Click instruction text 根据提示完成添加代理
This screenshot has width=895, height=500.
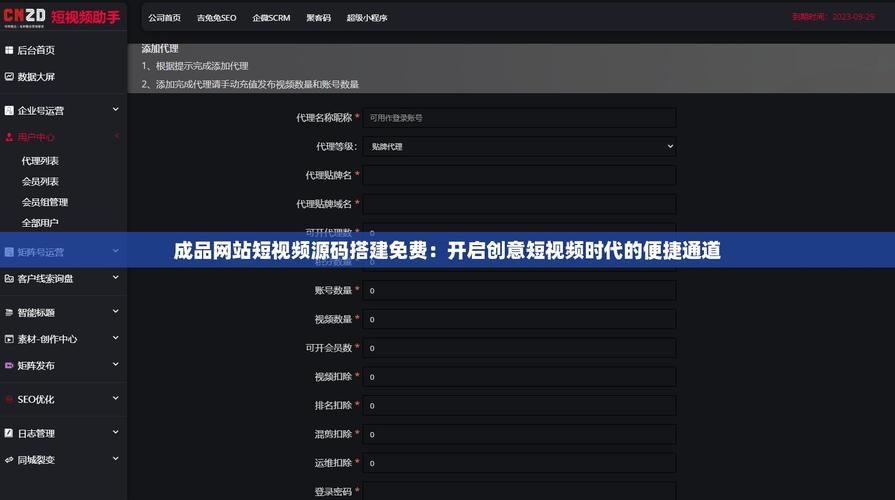[202, 66]
